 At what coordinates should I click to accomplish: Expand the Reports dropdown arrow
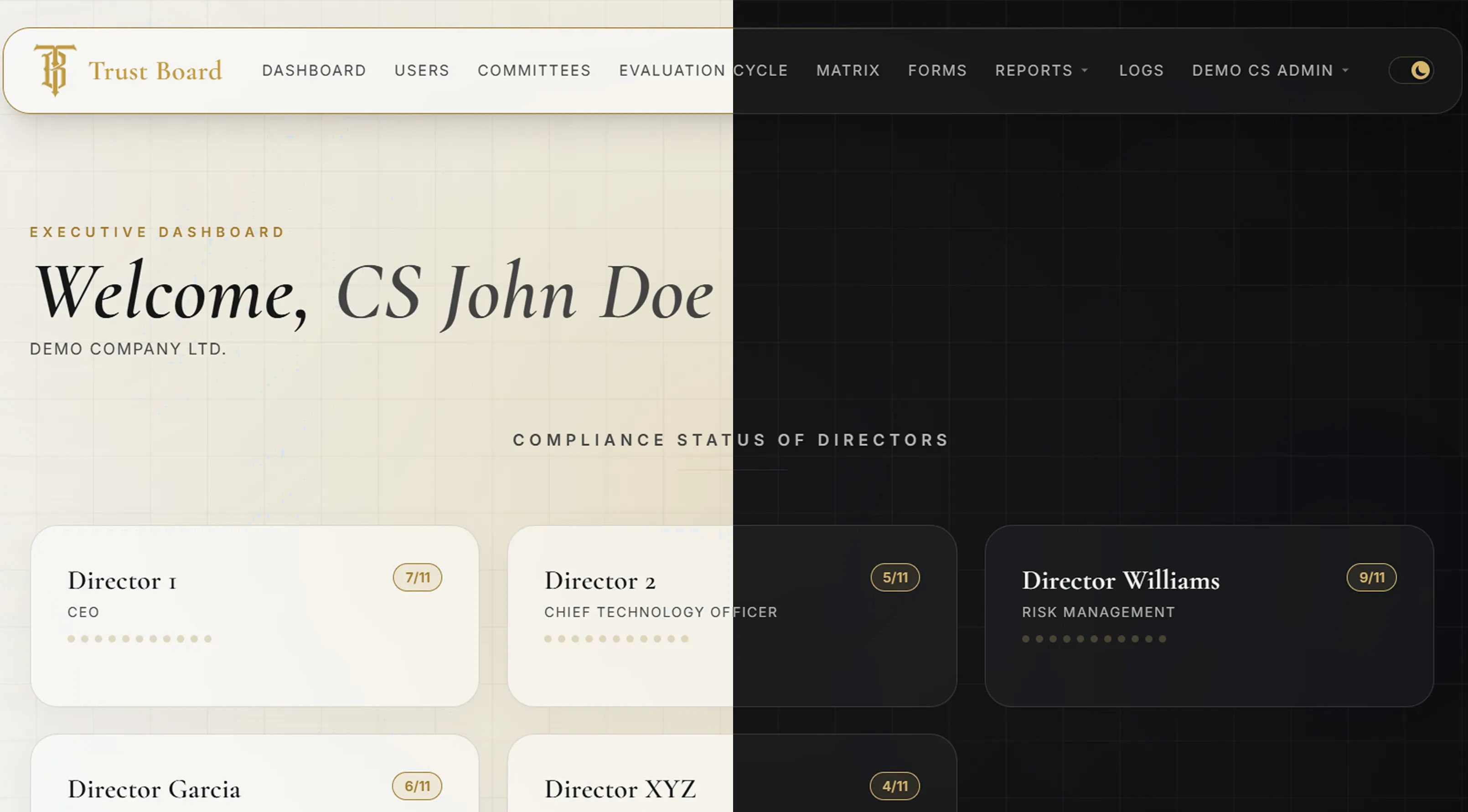tap(1085, 71)
